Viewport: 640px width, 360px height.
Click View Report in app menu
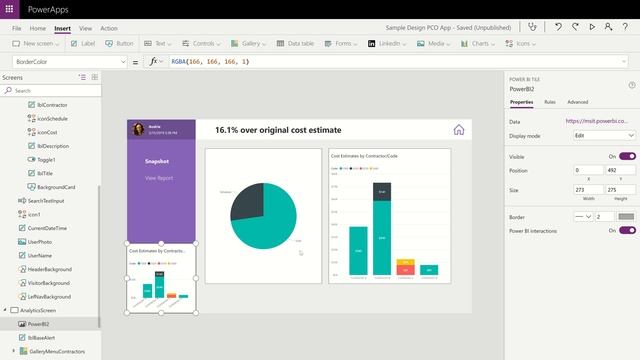[x=159, y=178]
